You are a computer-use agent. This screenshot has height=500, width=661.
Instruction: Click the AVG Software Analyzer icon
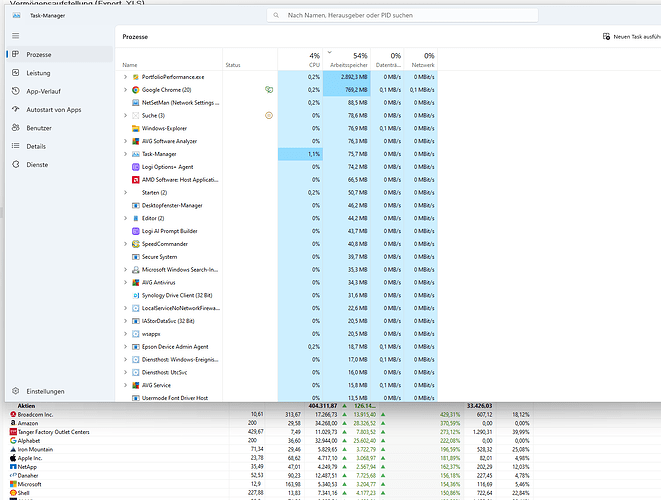coord(136,141)
